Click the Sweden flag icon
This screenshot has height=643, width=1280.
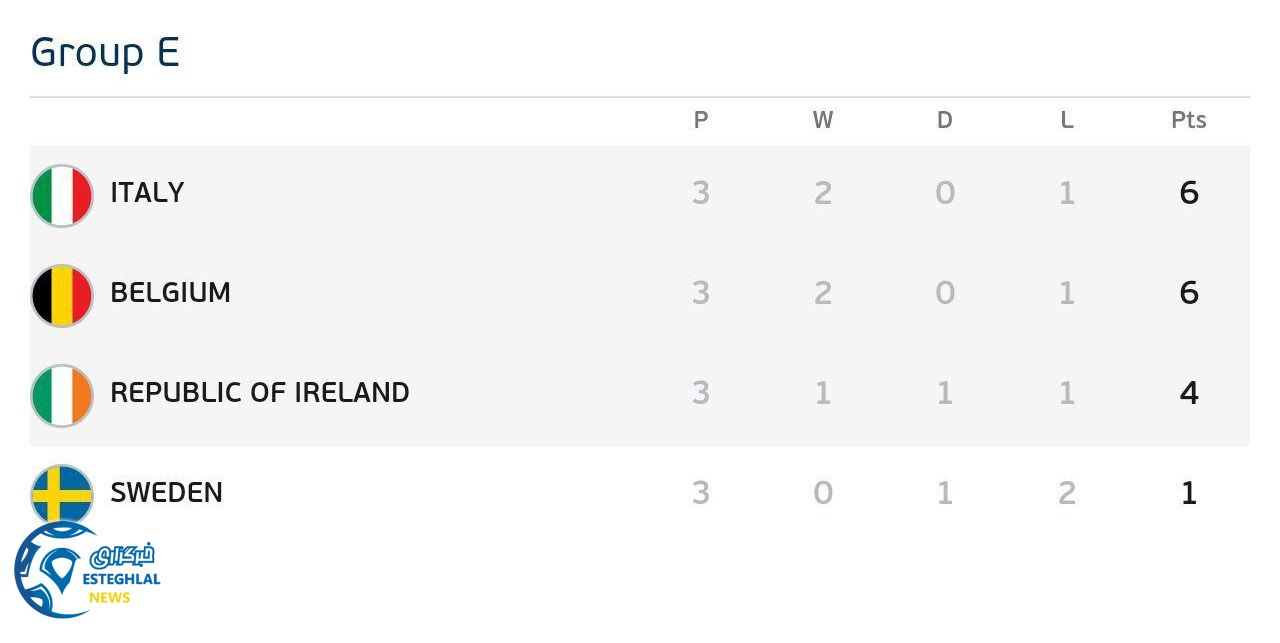click(x=62, y=490)
